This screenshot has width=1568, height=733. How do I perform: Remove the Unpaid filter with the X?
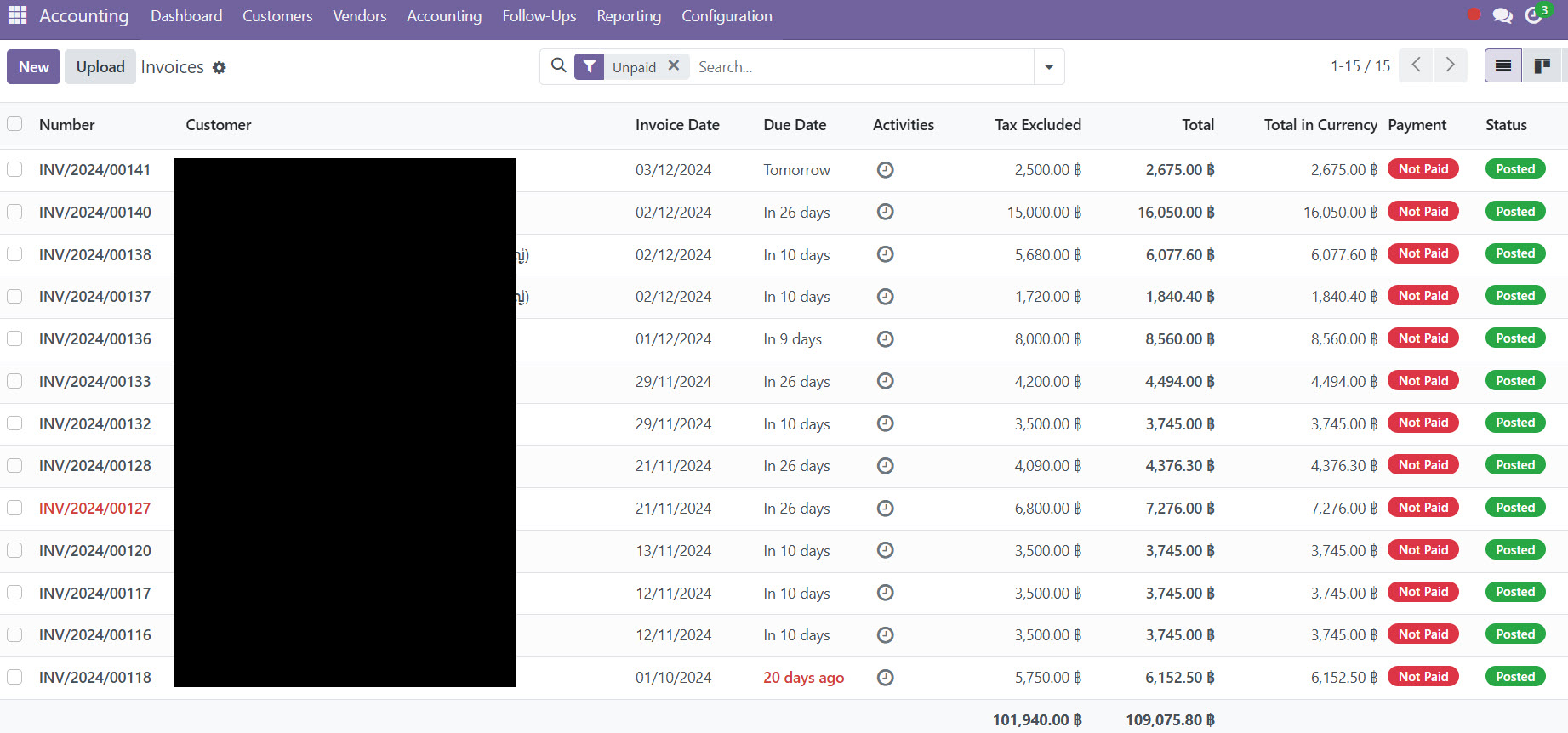click(x=674, y=65)
